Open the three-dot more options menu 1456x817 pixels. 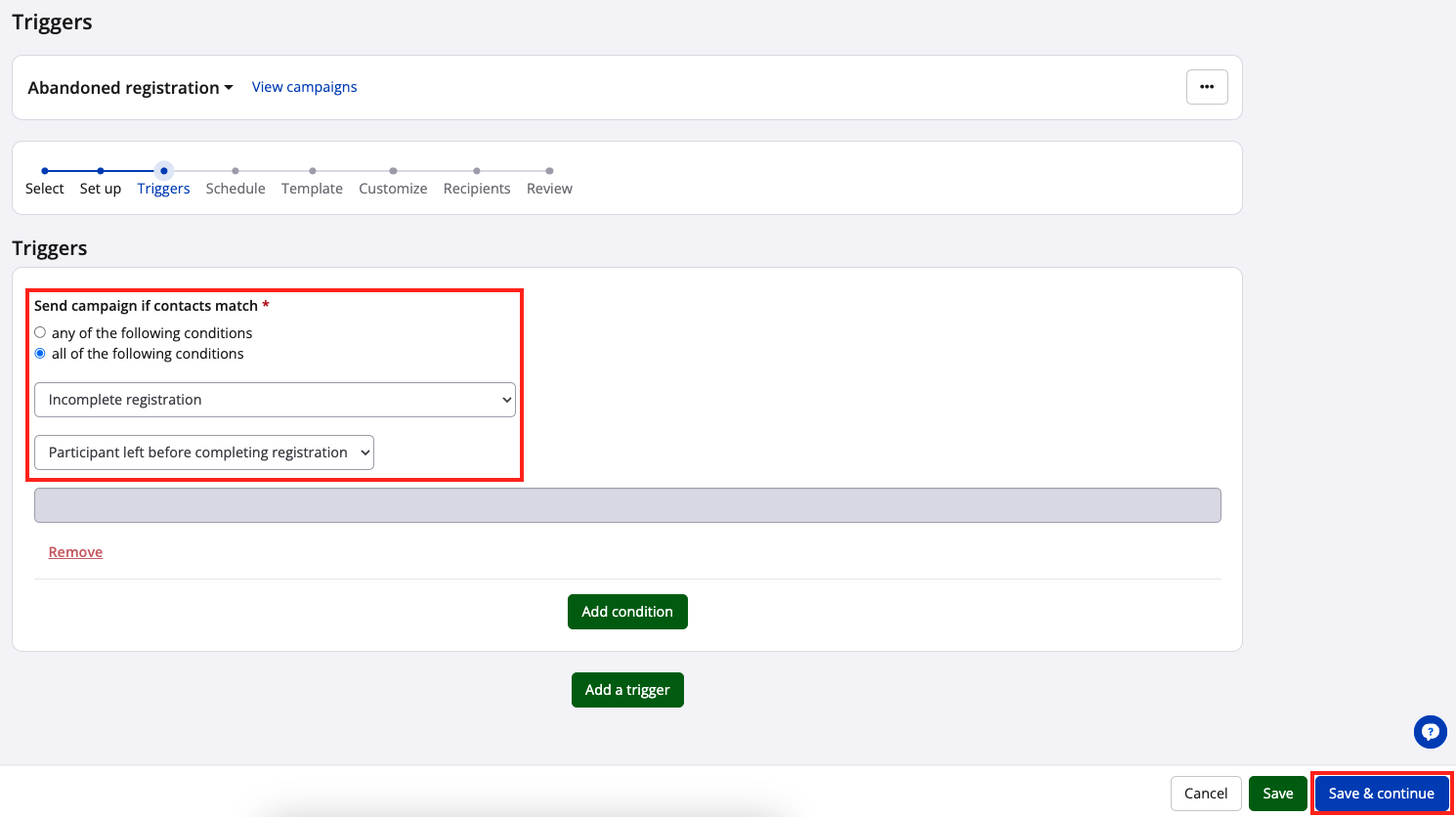pos(1207,87)
